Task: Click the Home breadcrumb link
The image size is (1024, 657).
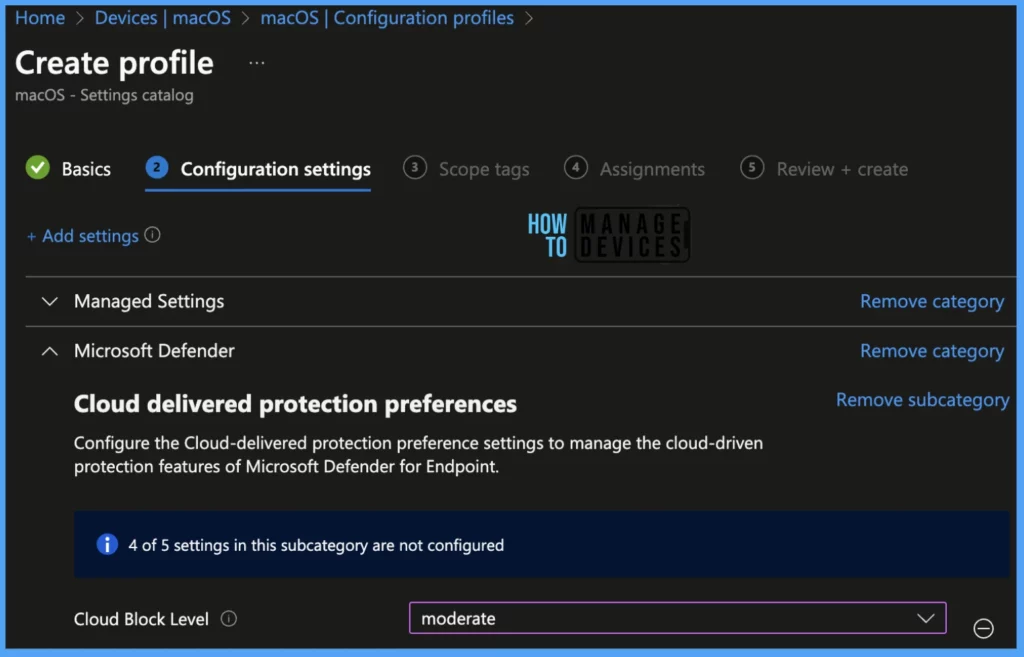Action: 40,18
